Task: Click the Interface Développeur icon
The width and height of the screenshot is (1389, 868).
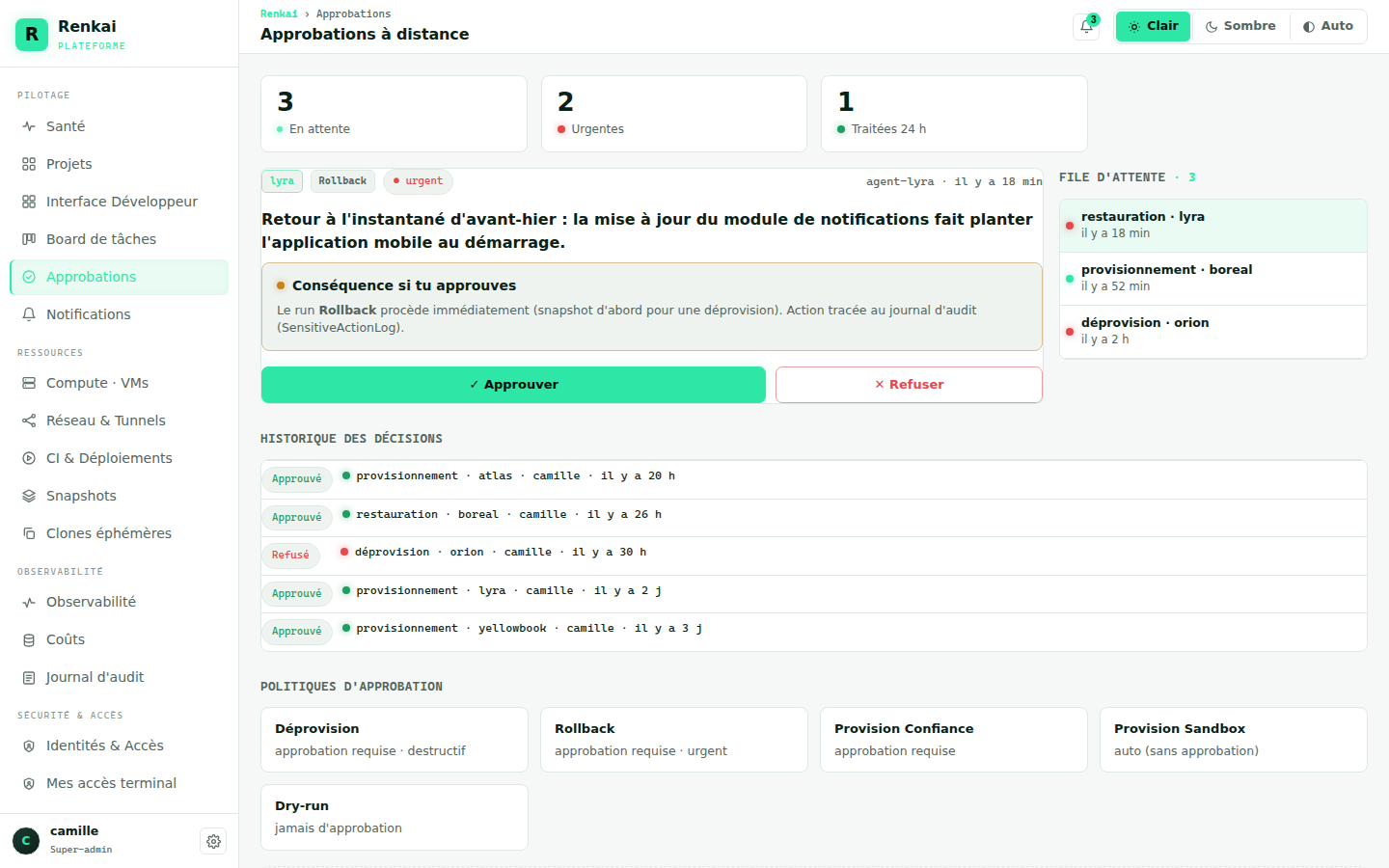Action: click(x=29, y=202)
